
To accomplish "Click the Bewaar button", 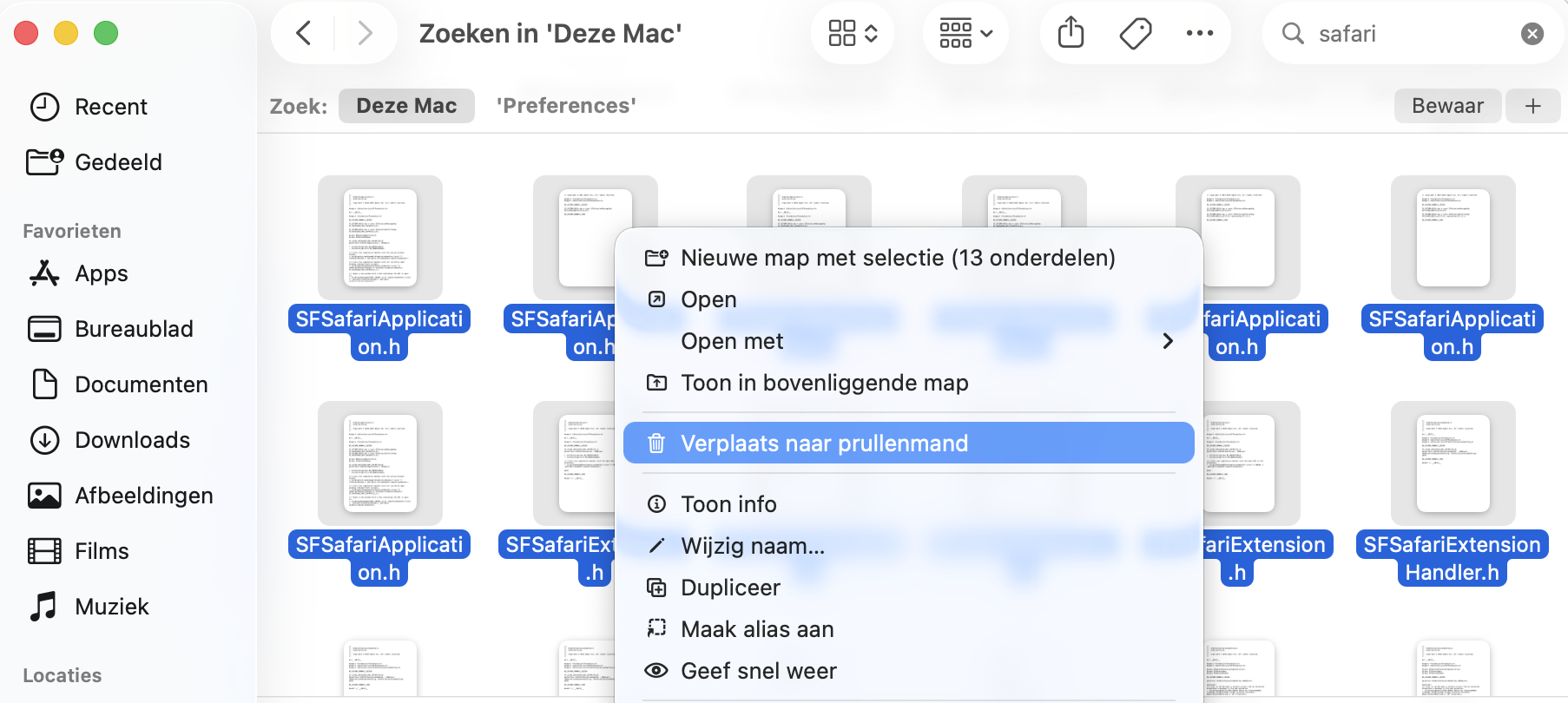I will pos(1447,105).
